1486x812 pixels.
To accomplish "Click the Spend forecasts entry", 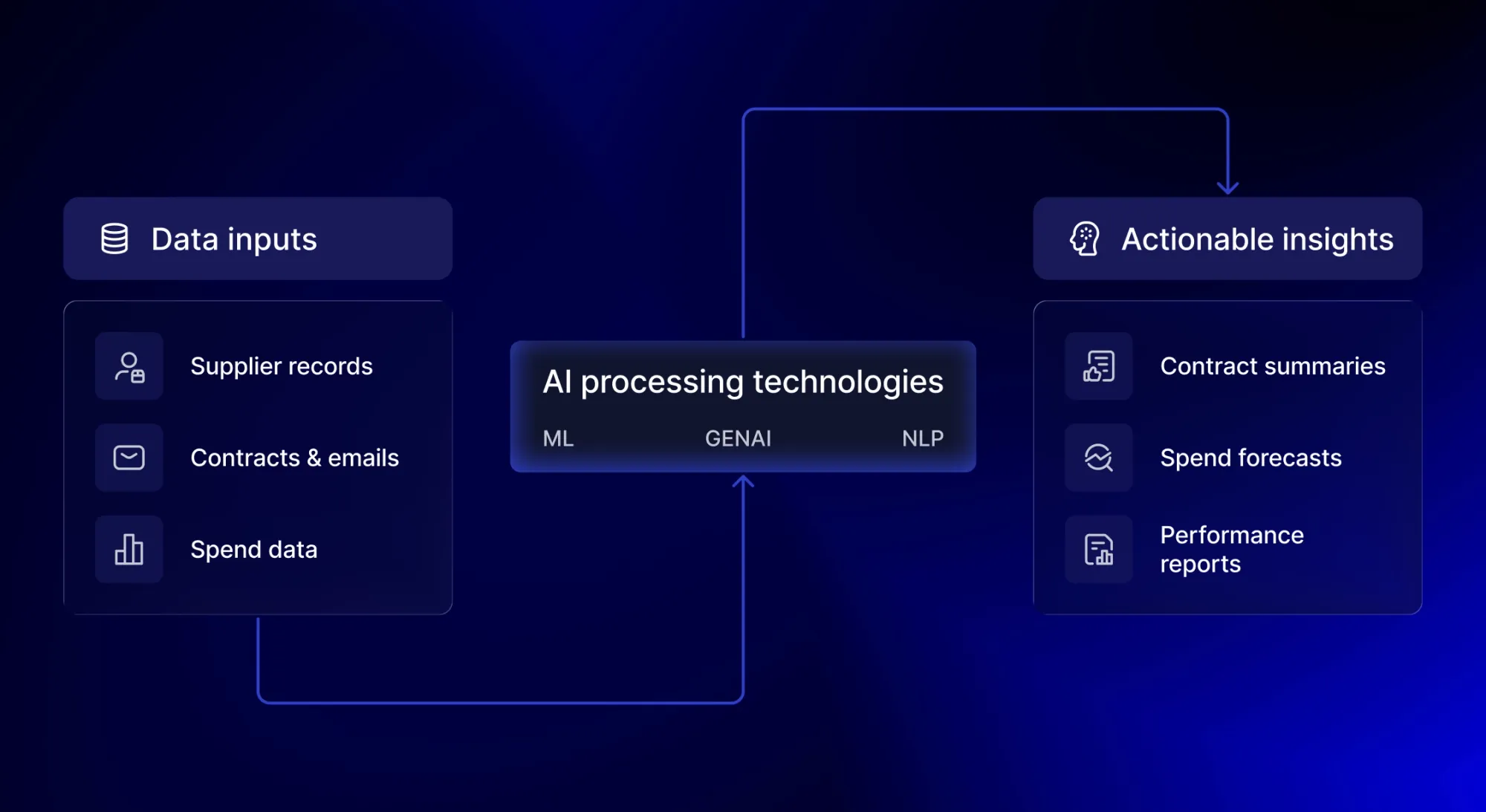I will click(1250, 457).
